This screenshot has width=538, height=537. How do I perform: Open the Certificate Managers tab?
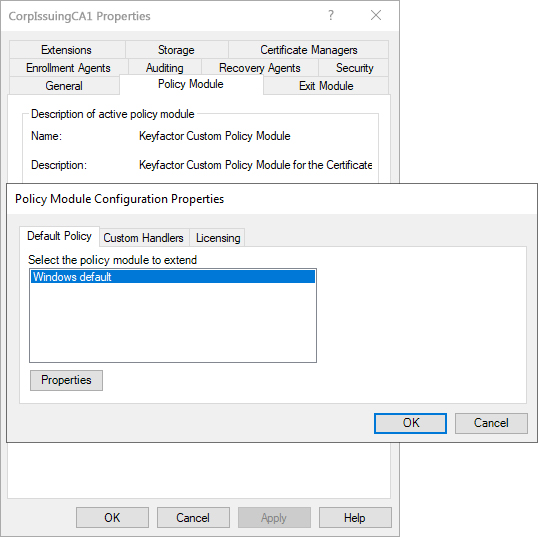308,50
